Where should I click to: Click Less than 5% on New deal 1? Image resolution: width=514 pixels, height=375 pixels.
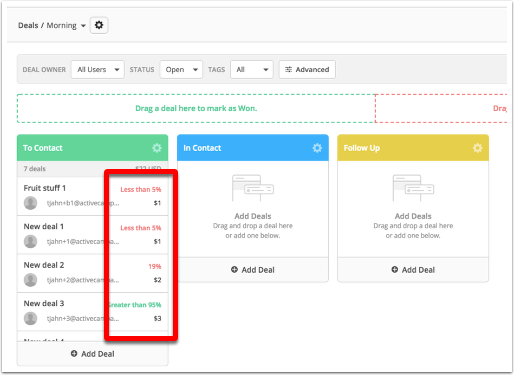141,228
